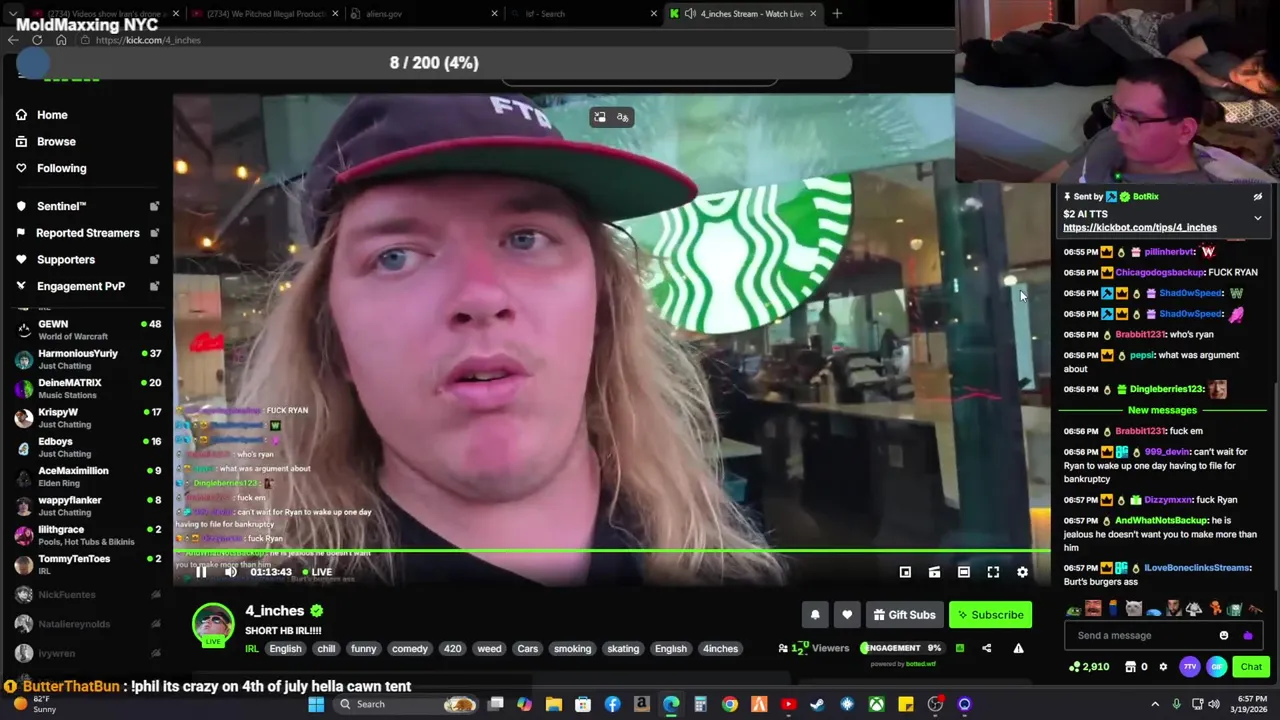Open the kickbot.com tips link

[1140, 228]
